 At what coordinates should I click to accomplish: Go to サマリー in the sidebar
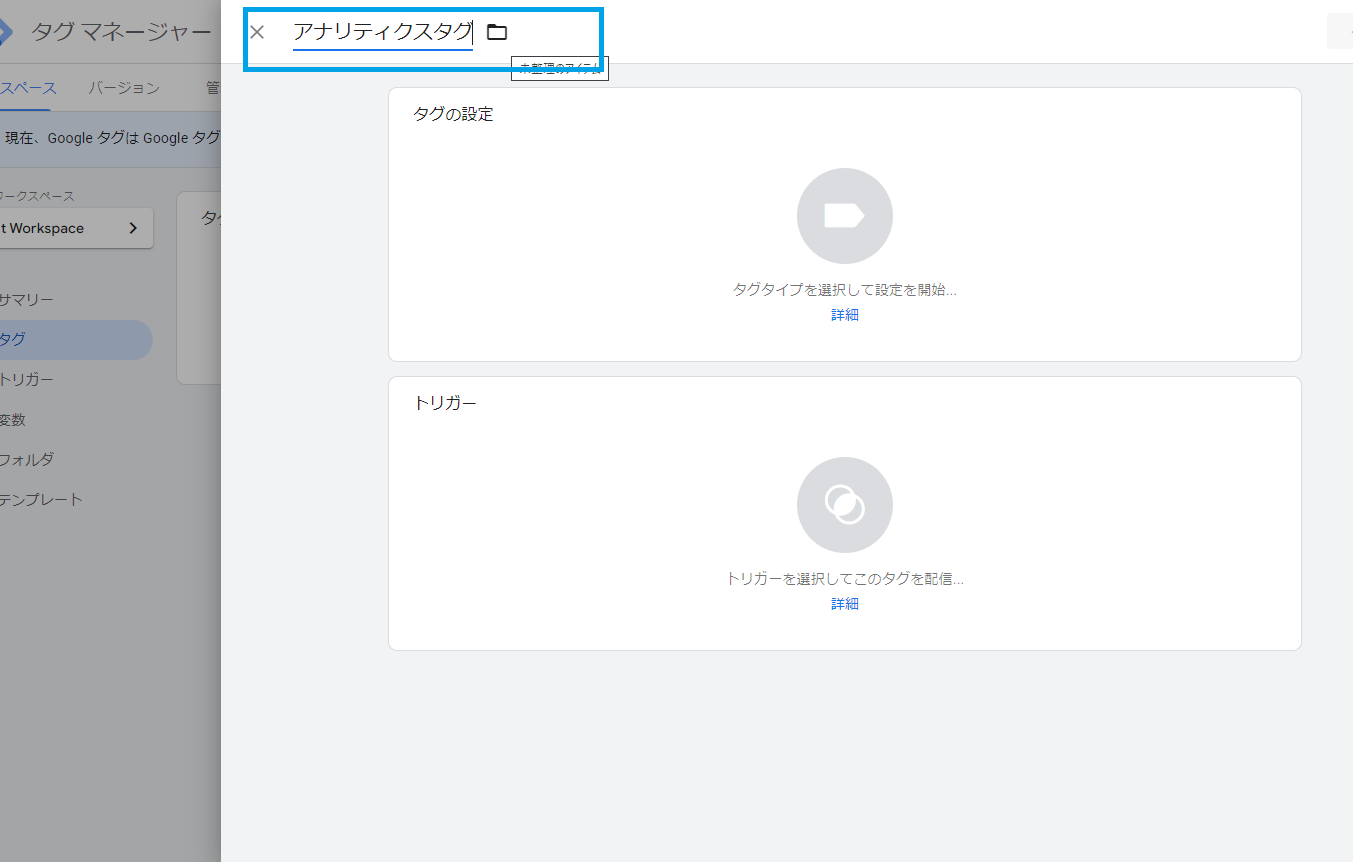[27, 300]
